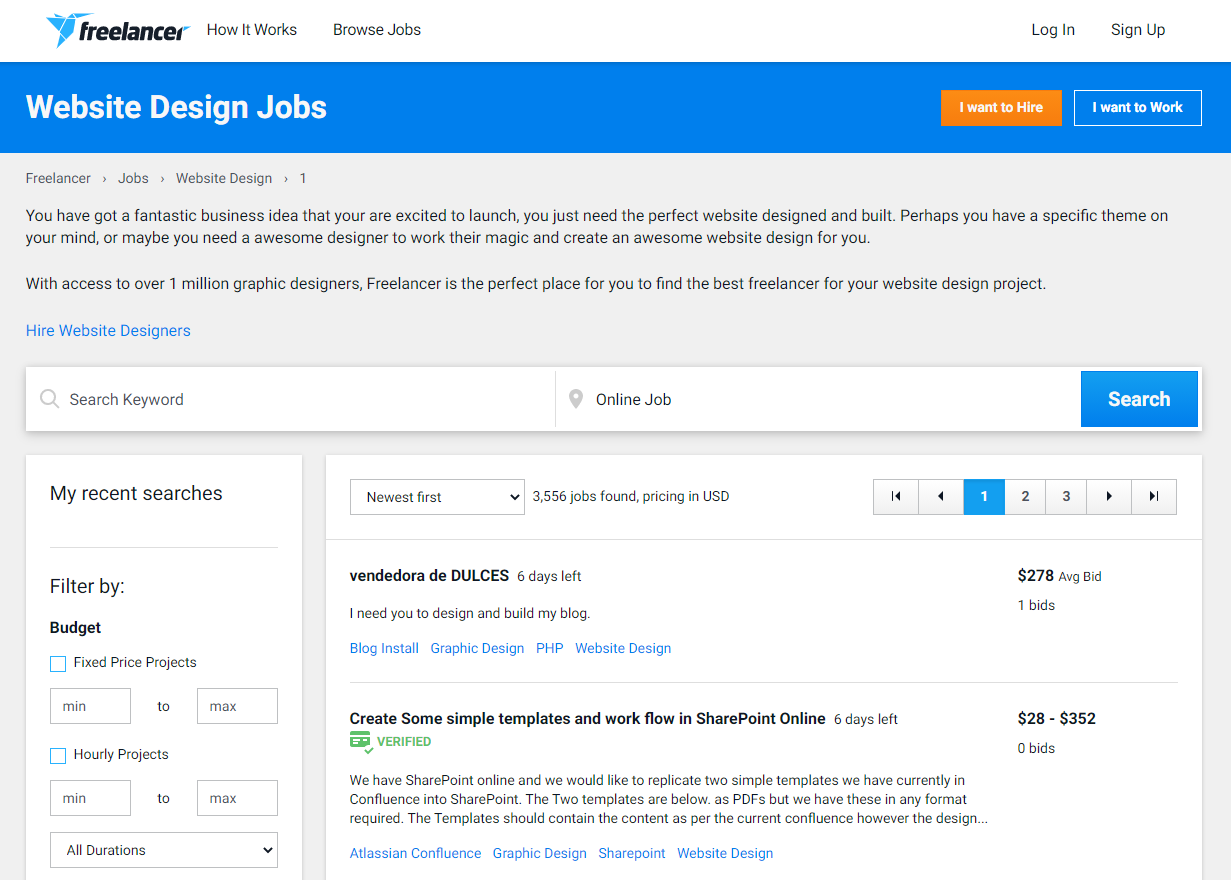Click fixed price max budget field
The width and height of the screenshot is (1231, 880).
point(237,706)
